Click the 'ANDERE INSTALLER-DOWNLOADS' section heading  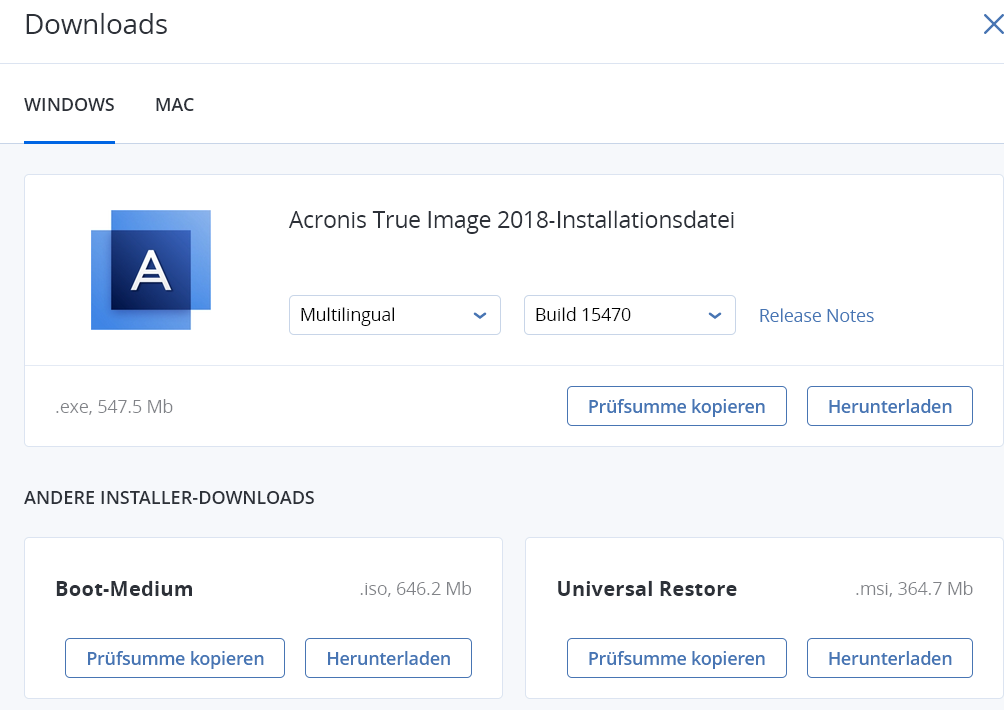169,497
